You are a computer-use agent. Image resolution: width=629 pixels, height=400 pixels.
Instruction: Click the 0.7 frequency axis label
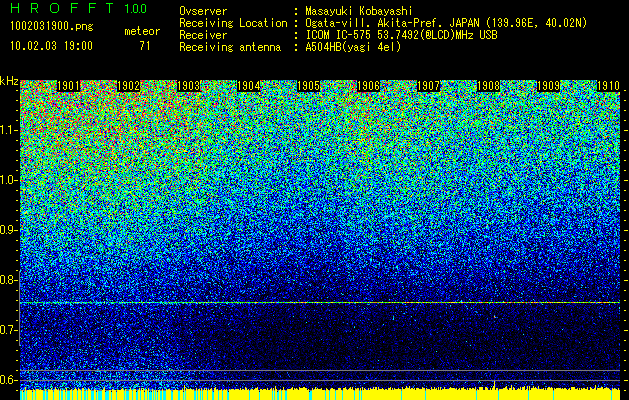pos(9,330)
